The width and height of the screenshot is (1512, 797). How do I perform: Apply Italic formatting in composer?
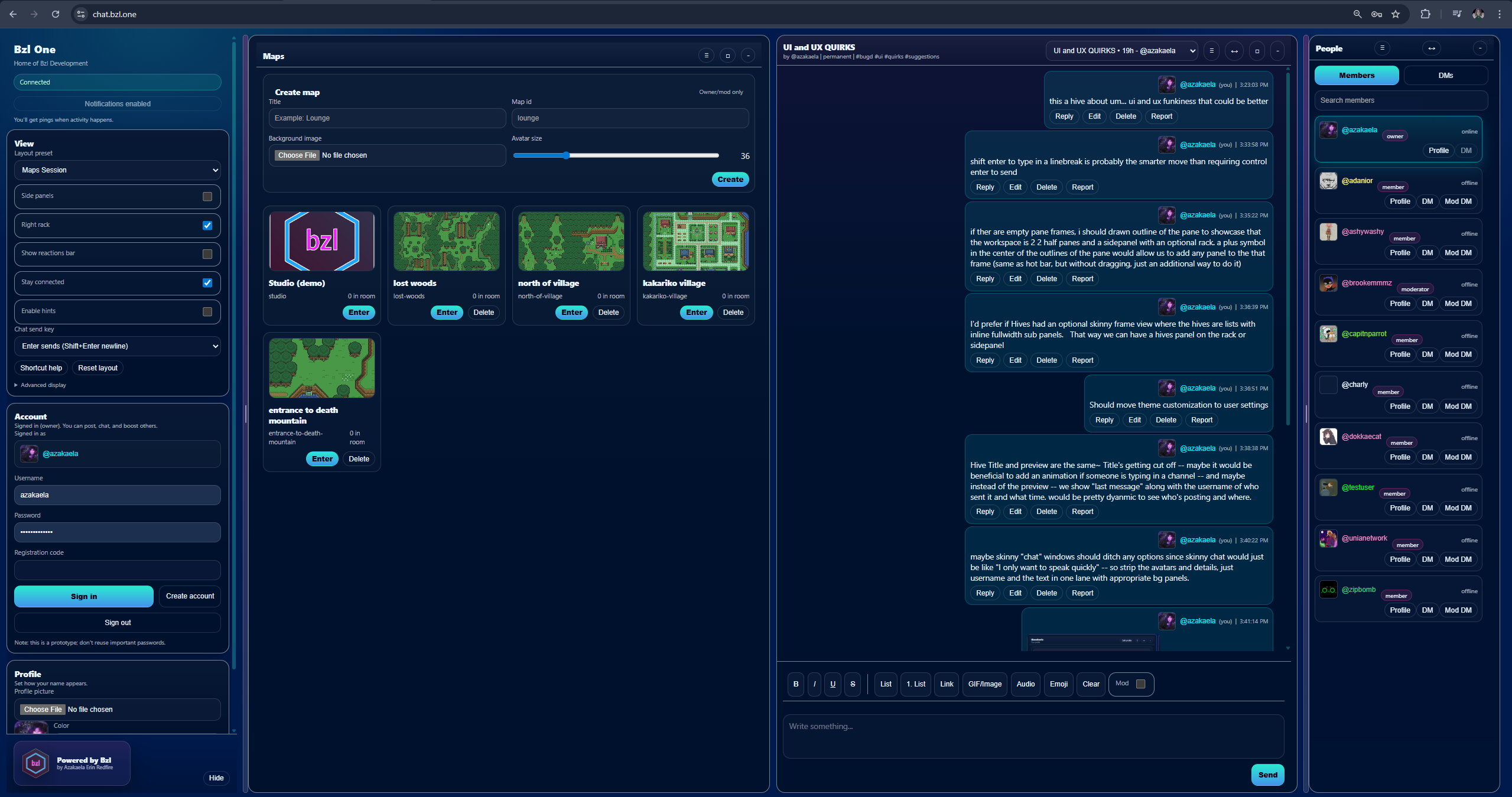[x=814, y=684]
